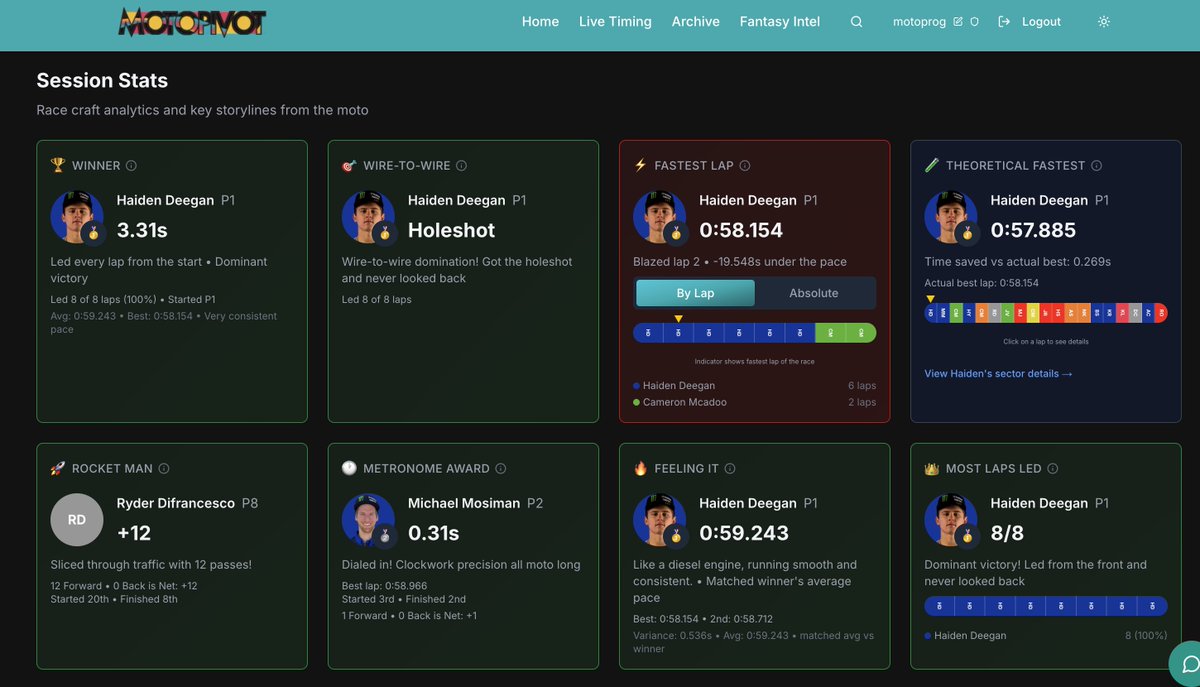Select first segment of Most Laps Led bar

click(939, 606)
